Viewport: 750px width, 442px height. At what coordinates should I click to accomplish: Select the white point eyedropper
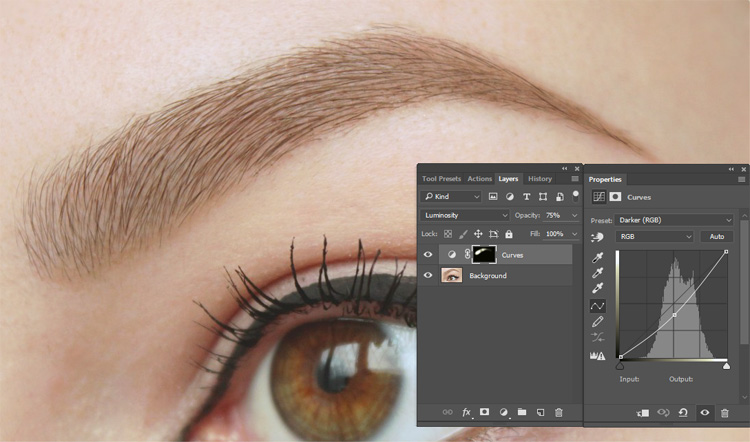597,288
